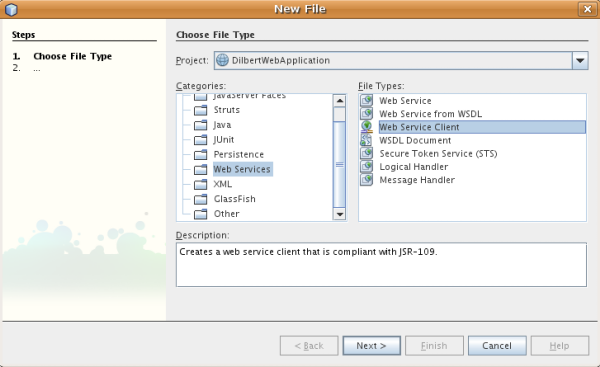Screen dimensions: 600x367
Task: Click the WSDL Document icon
Action: tap(367, 140)
